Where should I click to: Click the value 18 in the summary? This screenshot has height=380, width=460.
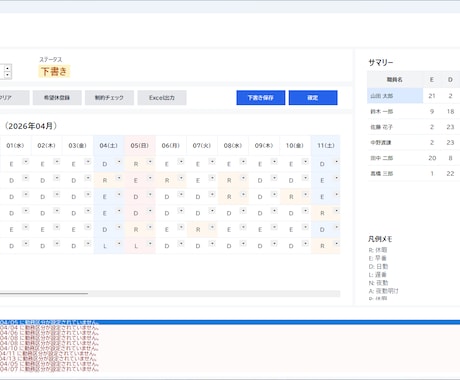tap(450, 111)
